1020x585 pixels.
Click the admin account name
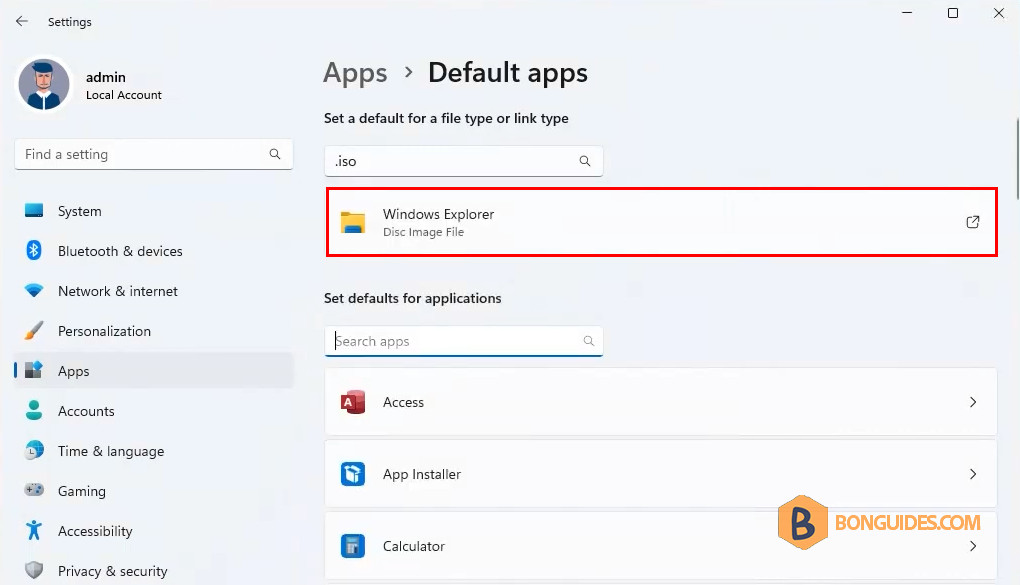click(x=105, y=77)
